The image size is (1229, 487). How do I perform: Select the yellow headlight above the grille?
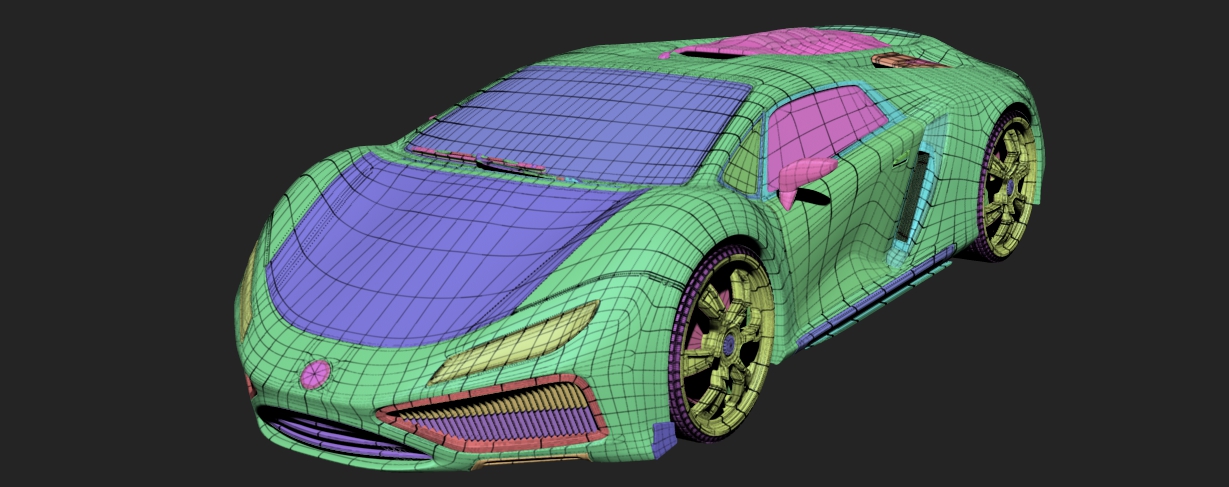(515, 343)
